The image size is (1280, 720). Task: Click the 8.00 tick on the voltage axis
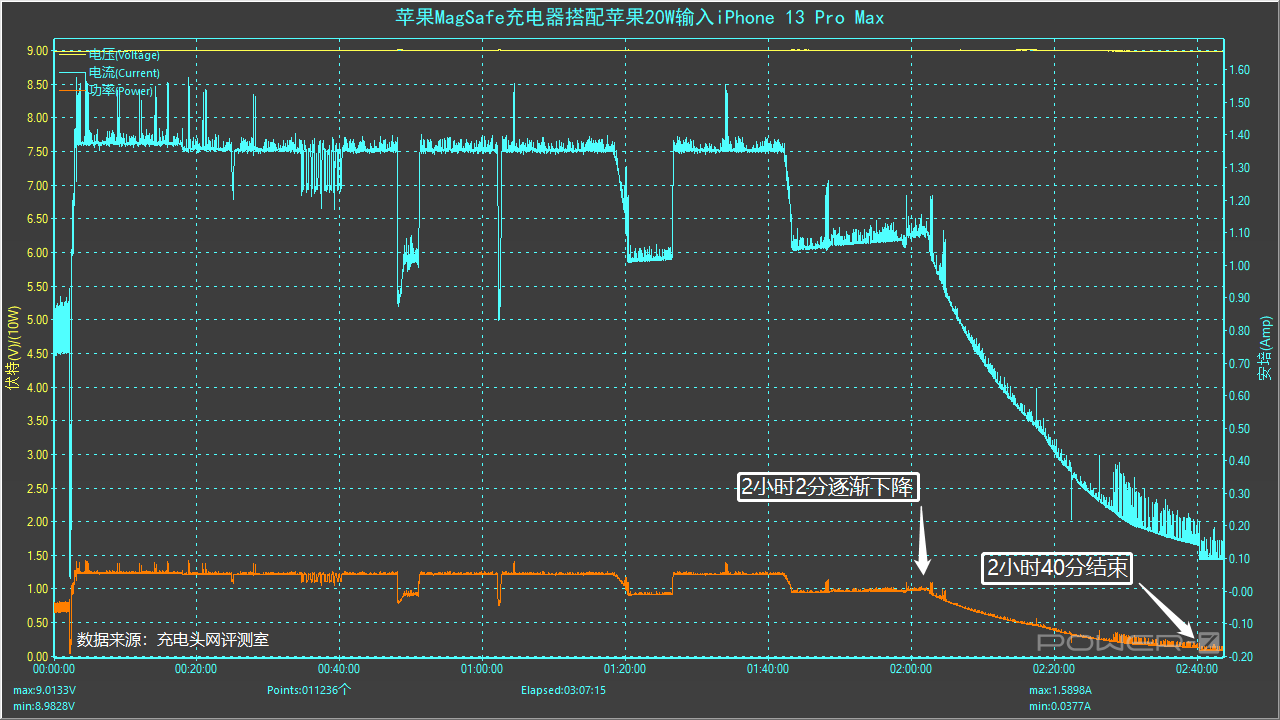pos(37,118)
